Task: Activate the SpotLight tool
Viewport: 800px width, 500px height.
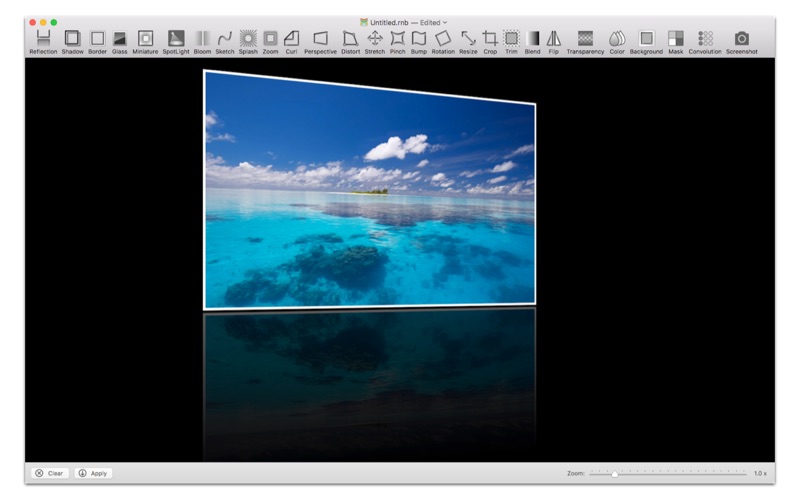Action: pyautogui.click(x=176, y=42)
